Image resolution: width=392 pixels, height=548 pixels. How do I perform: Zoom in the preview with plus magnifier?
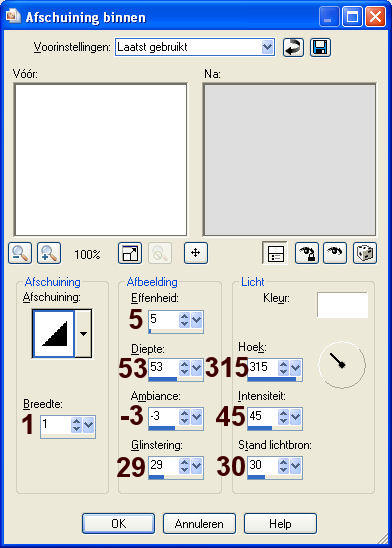[x=49, y=253]
